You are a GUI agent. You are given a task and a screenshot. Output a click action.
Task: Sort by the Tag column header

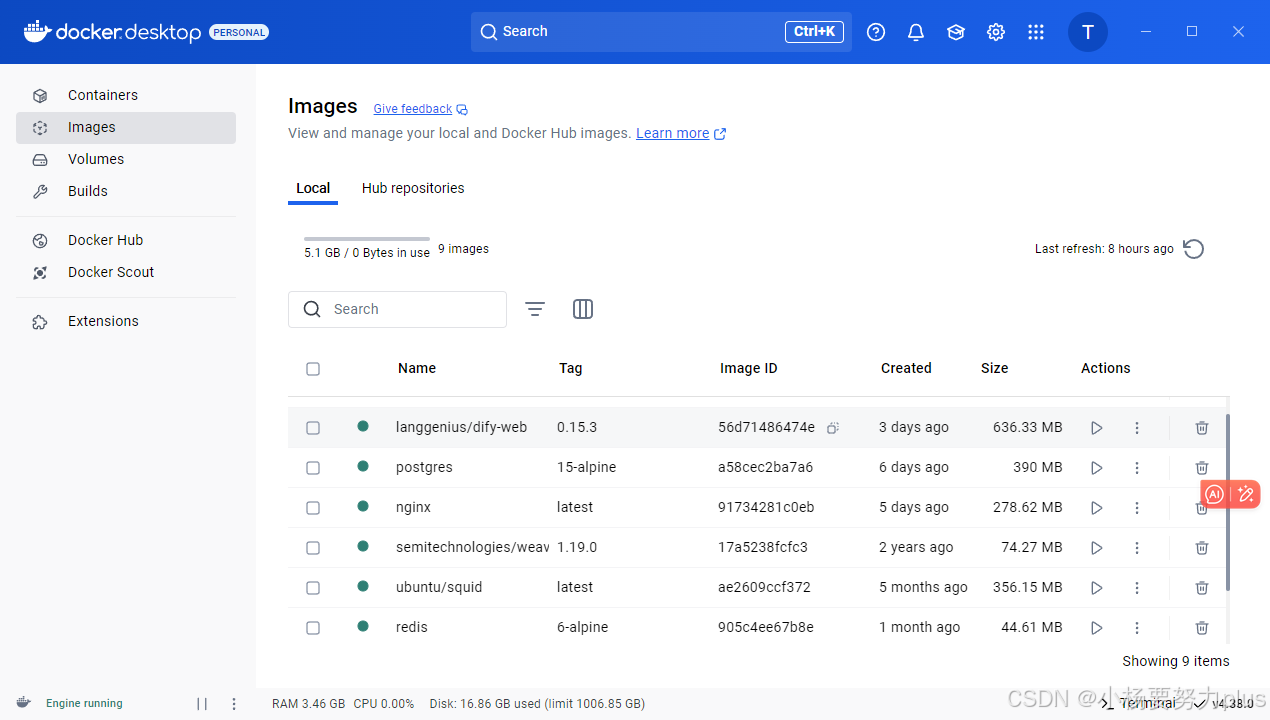(x=570, y=368)
